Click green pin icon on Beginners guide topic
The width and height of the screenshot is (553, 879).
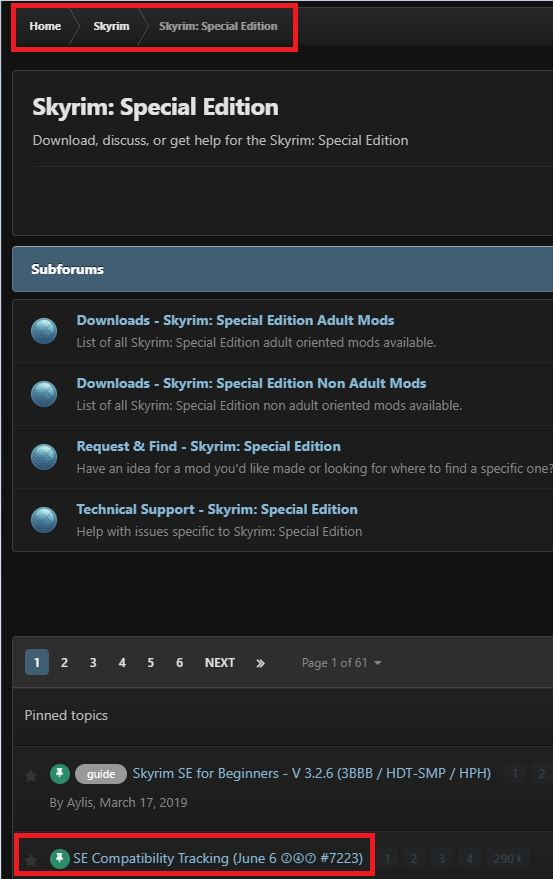pyautogui.click(x=59, y=774)
